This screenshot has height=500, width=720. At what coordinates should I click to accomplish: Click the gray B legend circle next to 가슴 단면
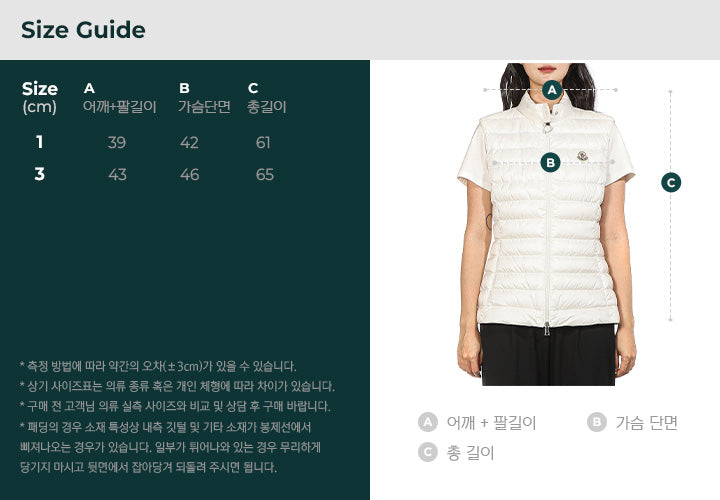click(596, 422)
